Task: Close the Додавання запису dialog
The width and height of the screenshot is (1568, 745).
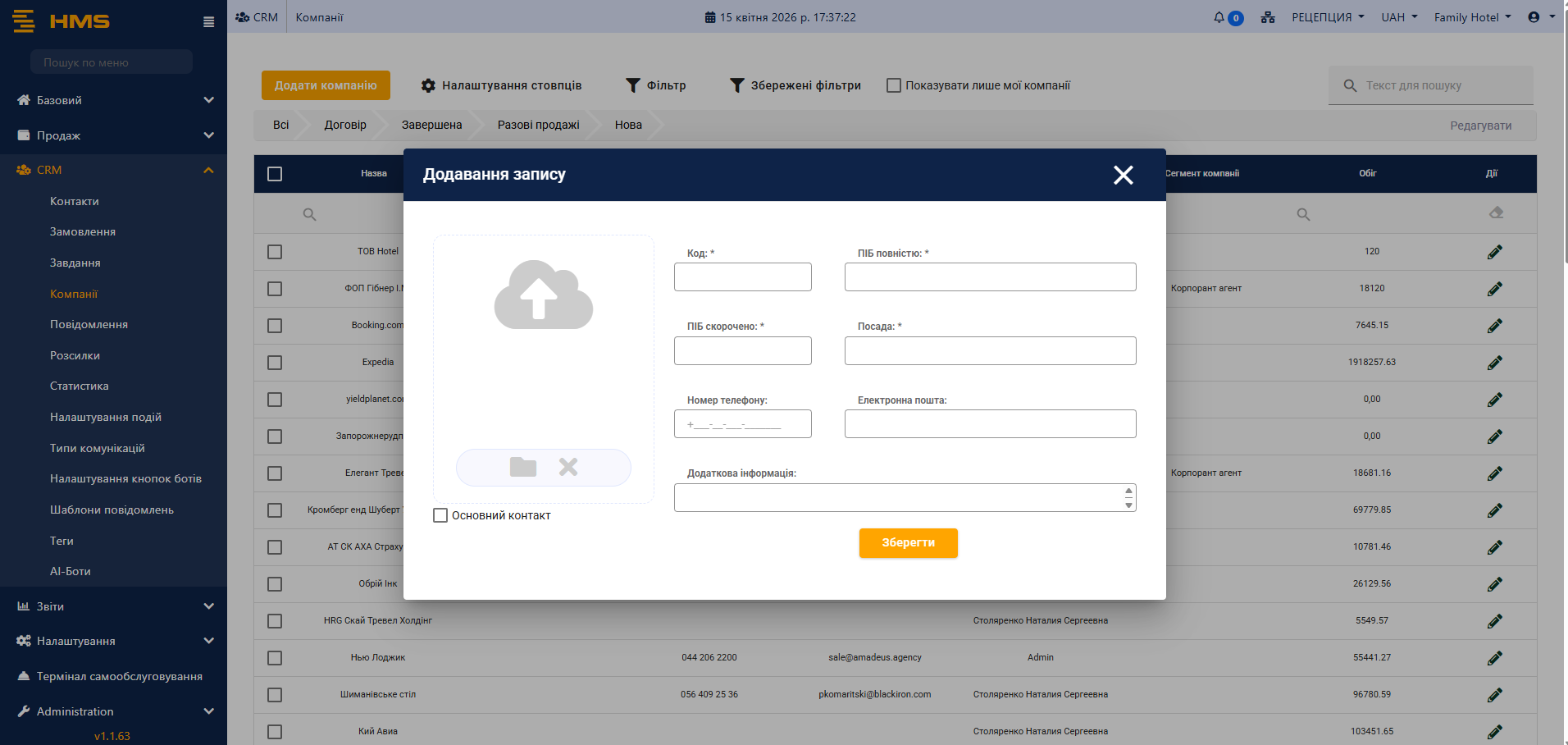Action: (x=1123, y=175)
